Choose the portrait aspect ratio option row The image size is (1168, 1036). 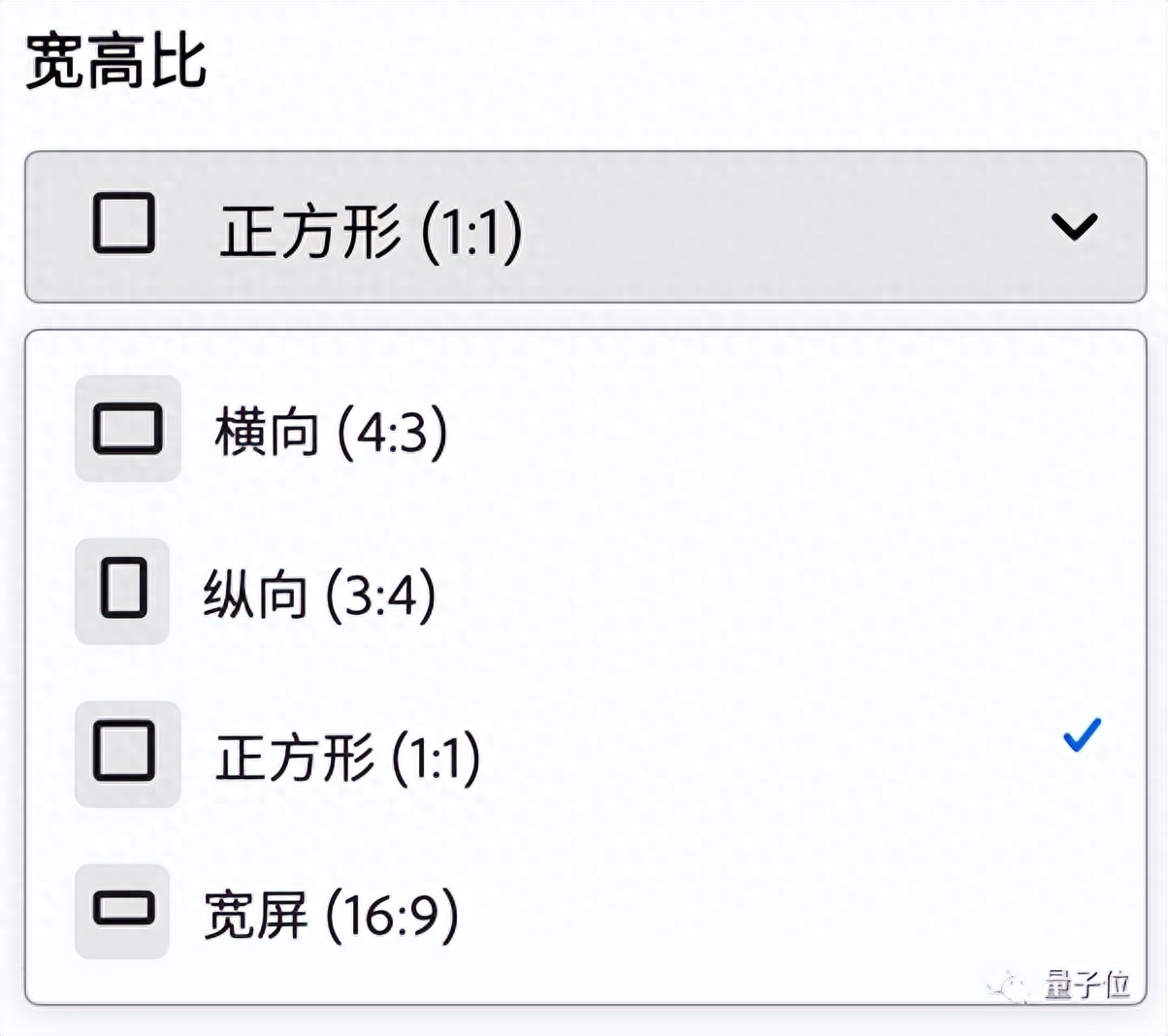(582, 593)
